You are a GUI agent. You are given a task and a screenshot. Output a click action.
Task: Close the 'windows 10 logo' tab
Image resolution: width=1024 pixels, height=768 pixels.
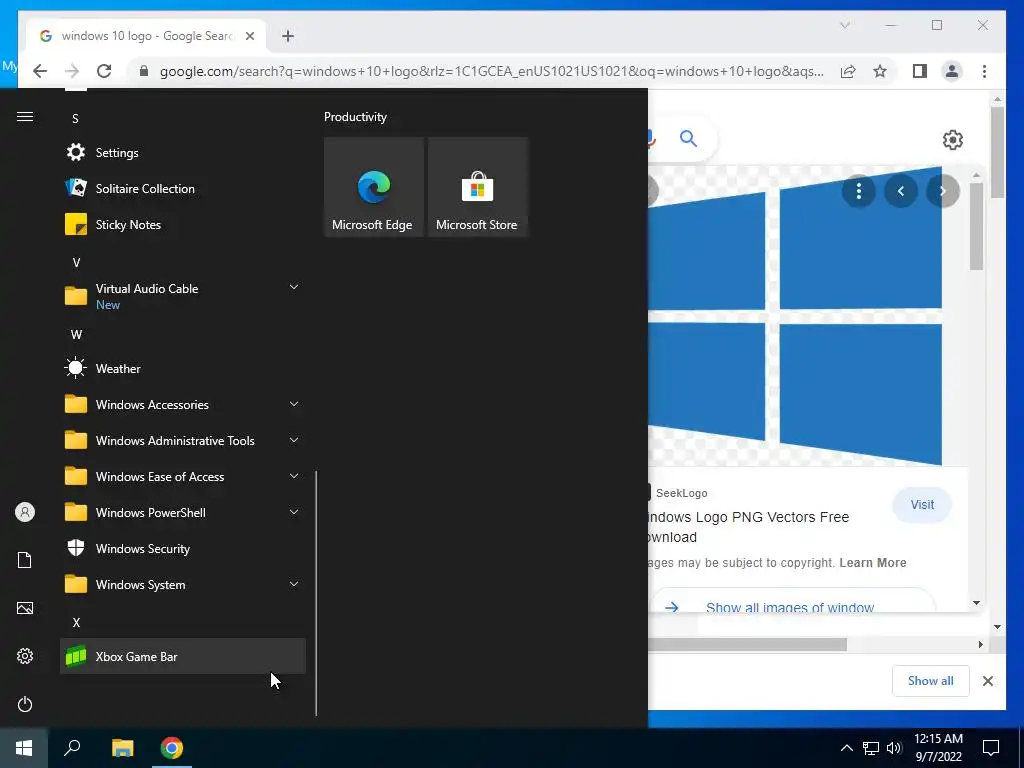point(249,36)
